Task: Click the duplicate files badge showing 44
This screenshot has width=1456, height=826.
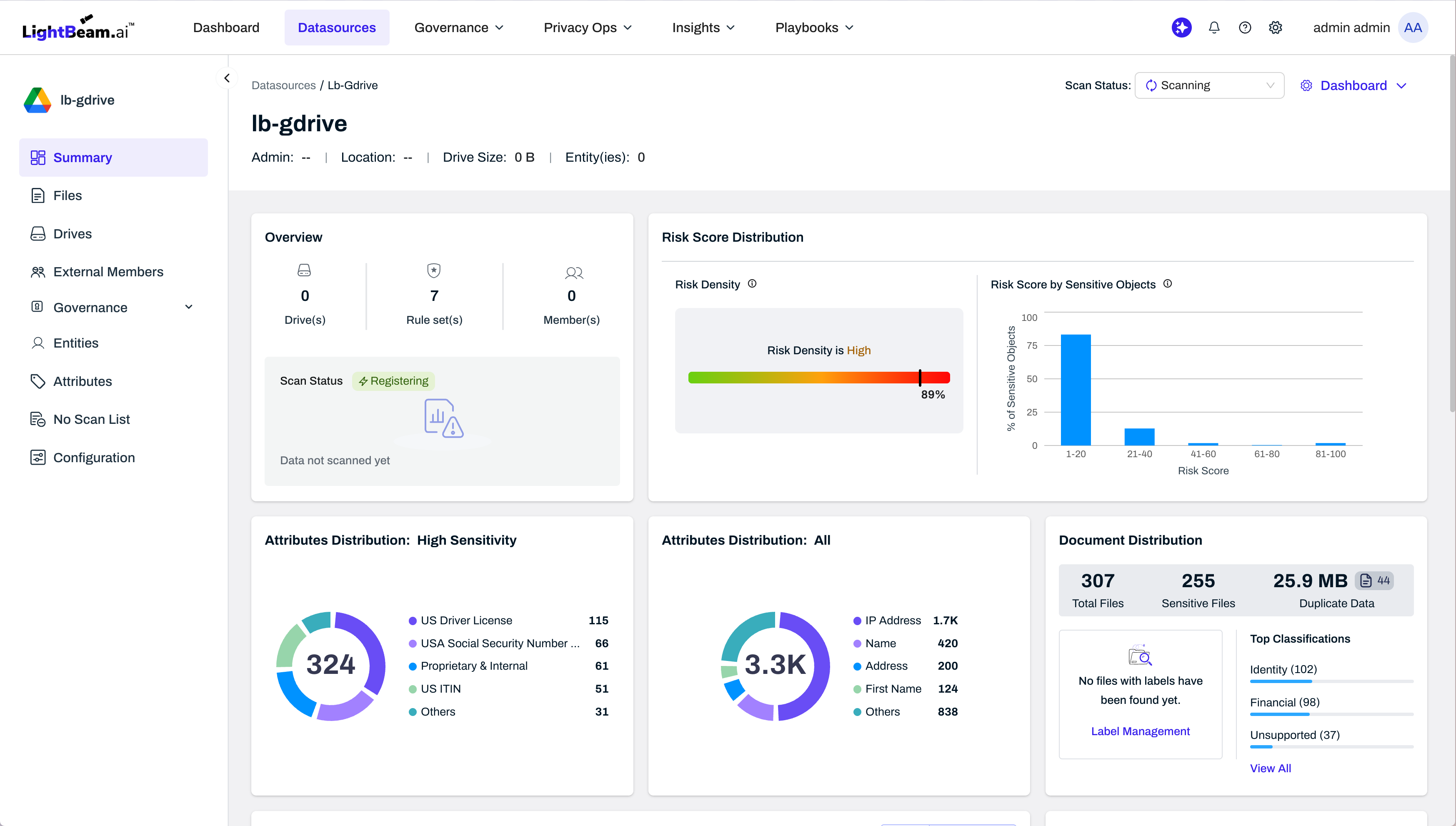Action: point(1374,581)
